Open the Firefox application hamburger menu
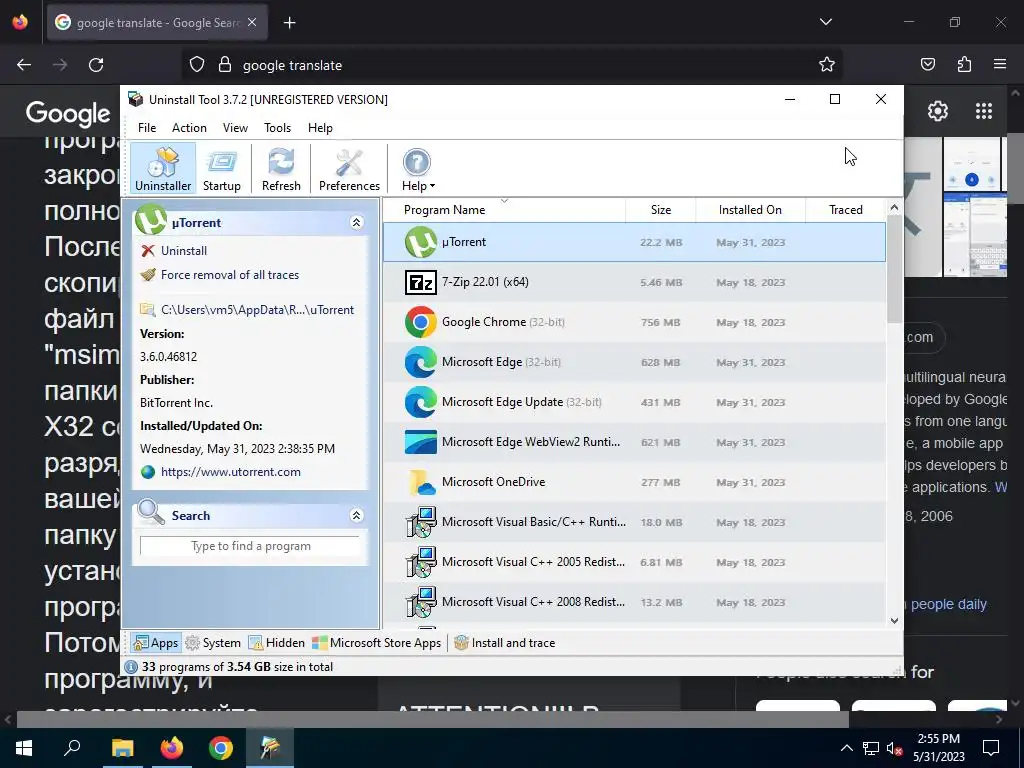The width and height of the screenshot is (1024, 768). click(x=1000, y=64)
